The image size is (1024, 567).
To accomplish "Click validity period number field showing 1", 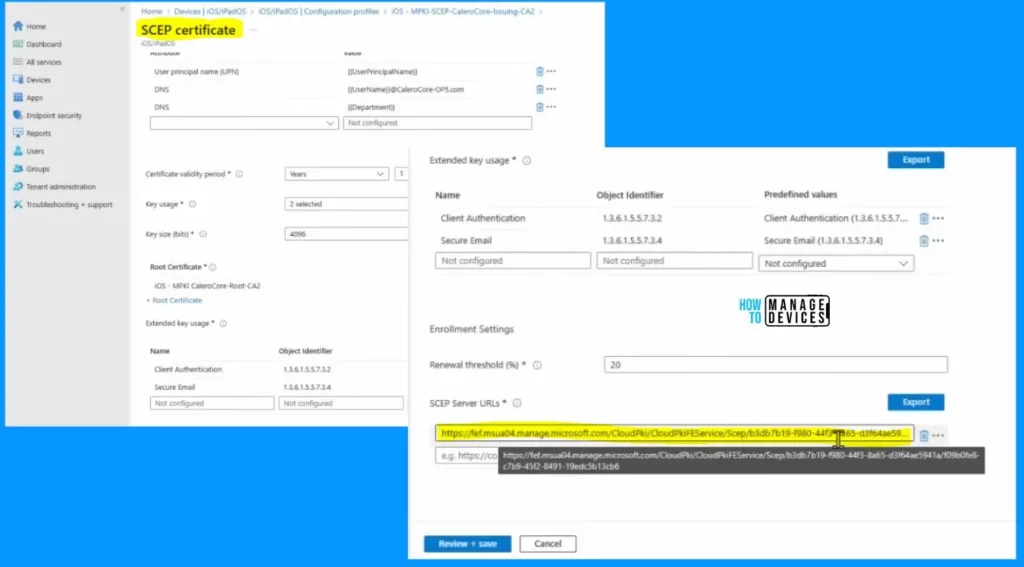I will (x=401, y=174).
